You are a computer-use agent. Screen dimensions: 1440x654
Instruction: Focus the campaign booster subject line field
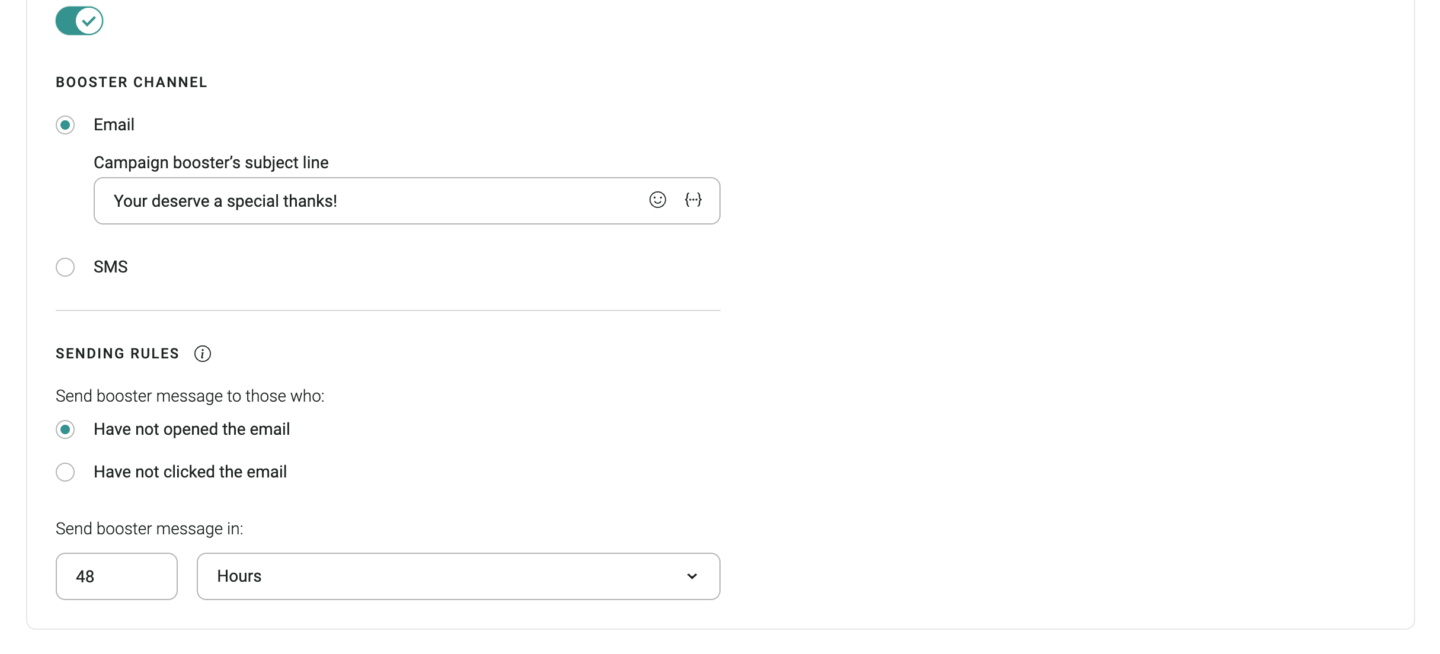[x=407, y=201]
